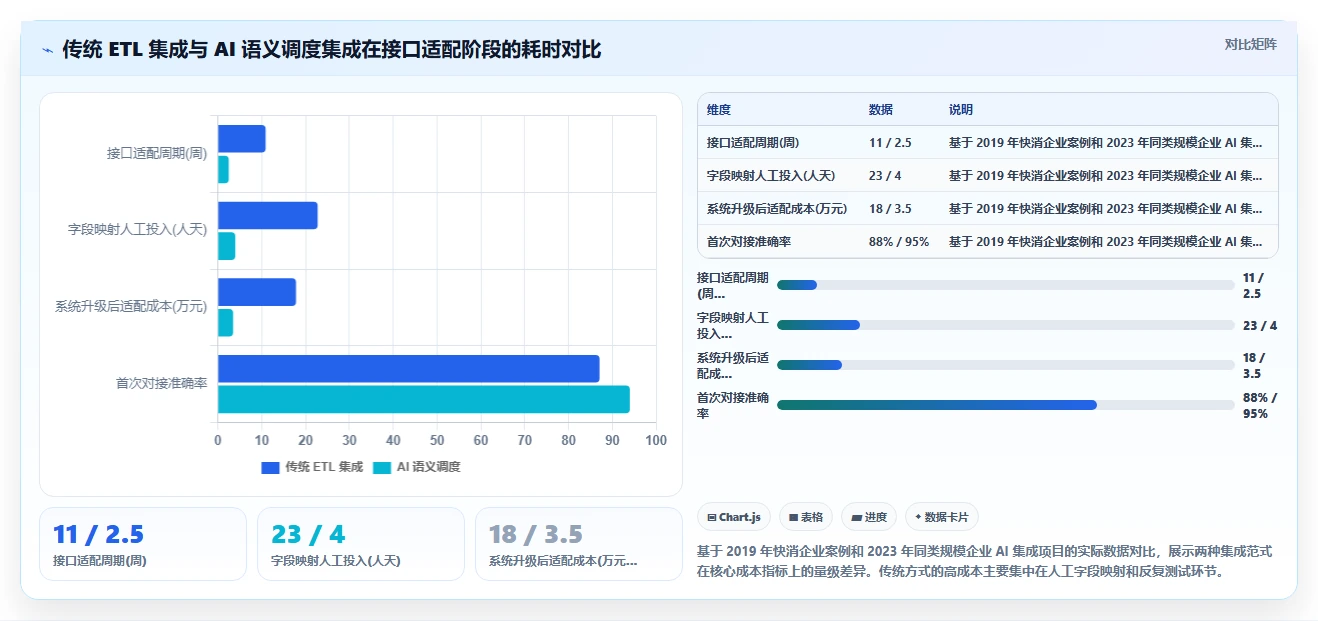This screenshot has width=1318, height=621.
Task: Click the blue ETL bar for 字段映射人工投入
Action: point(268,215)
